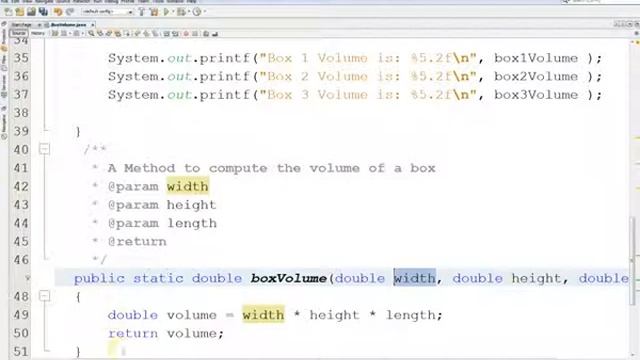Switch to the History view button
This screenshot has height=360, width=640.
(38, 33)
